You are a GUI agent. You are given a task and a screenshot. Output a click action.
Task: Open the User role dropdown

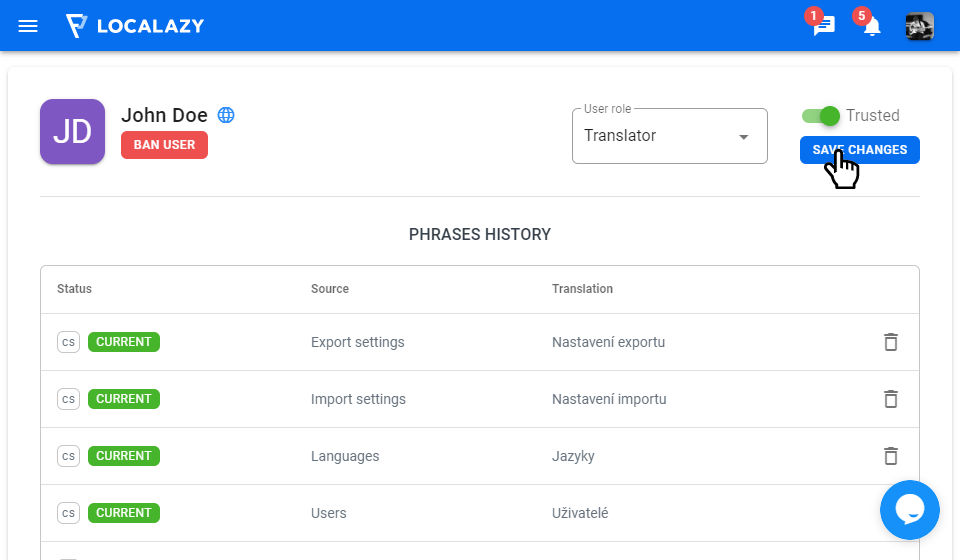click(x=669, y=136)
